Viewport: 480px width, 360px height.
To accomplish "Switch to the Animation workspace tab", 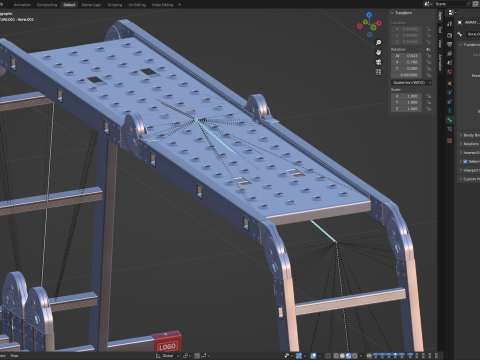I will tap(22, 5).
